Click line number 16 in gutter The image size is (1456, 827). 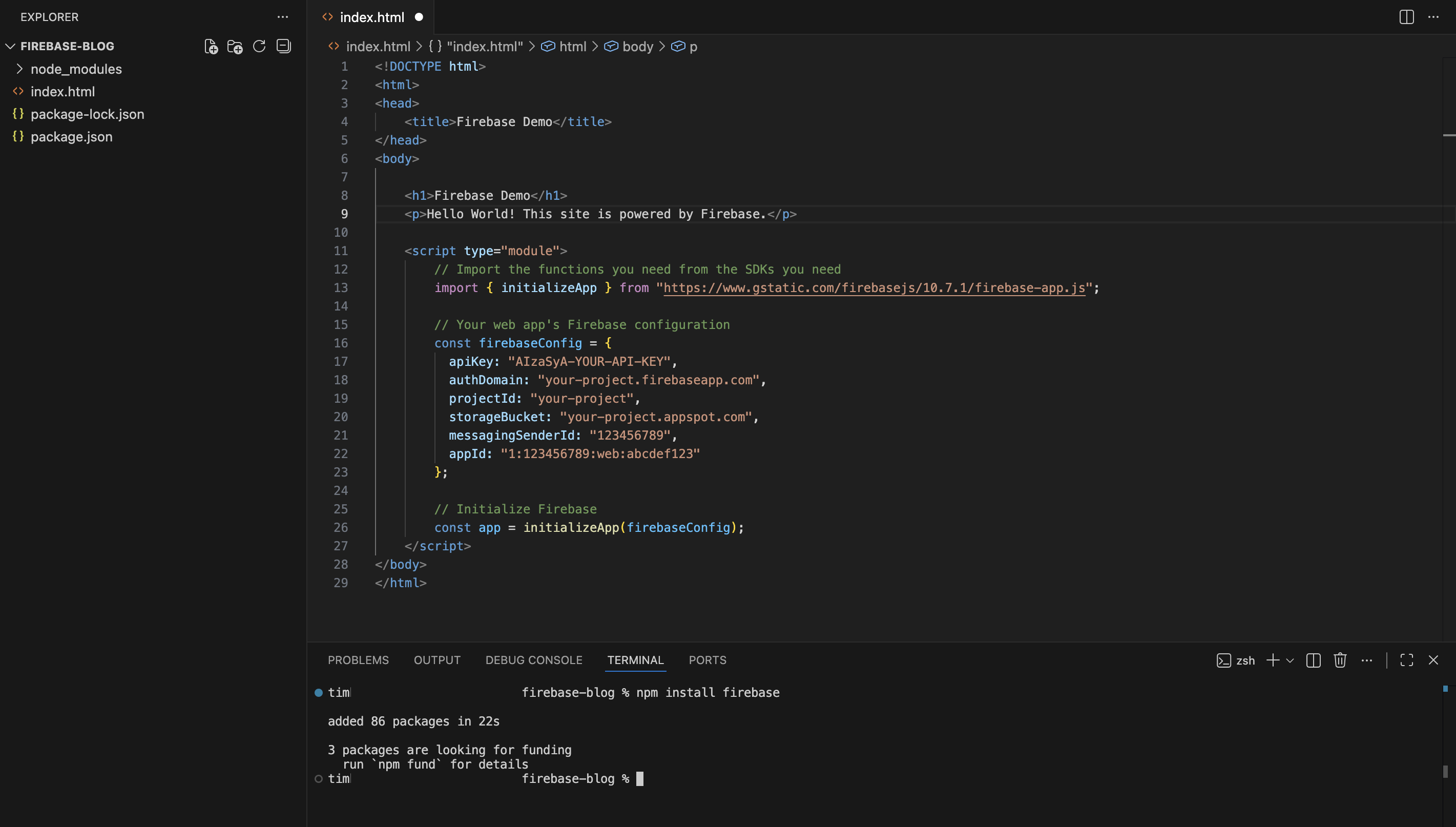[x=341, y=343]
